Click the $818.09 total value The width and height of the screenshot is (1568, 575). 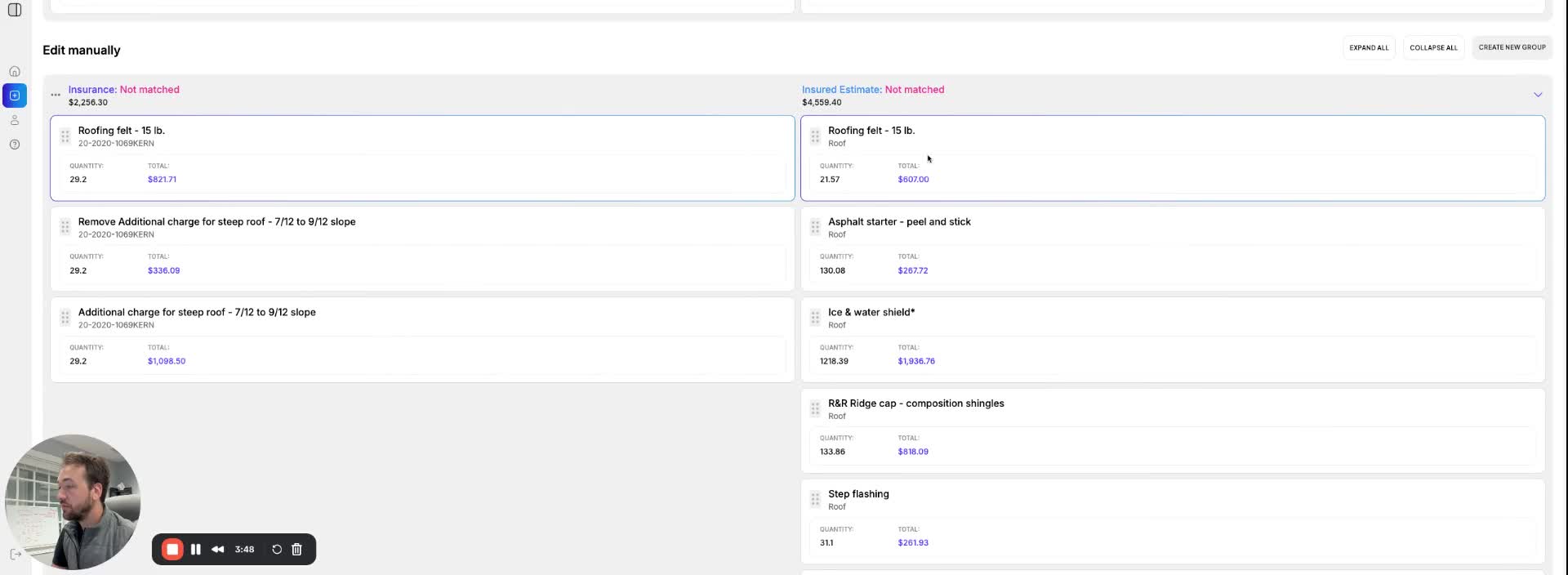(x=913, y=452)
